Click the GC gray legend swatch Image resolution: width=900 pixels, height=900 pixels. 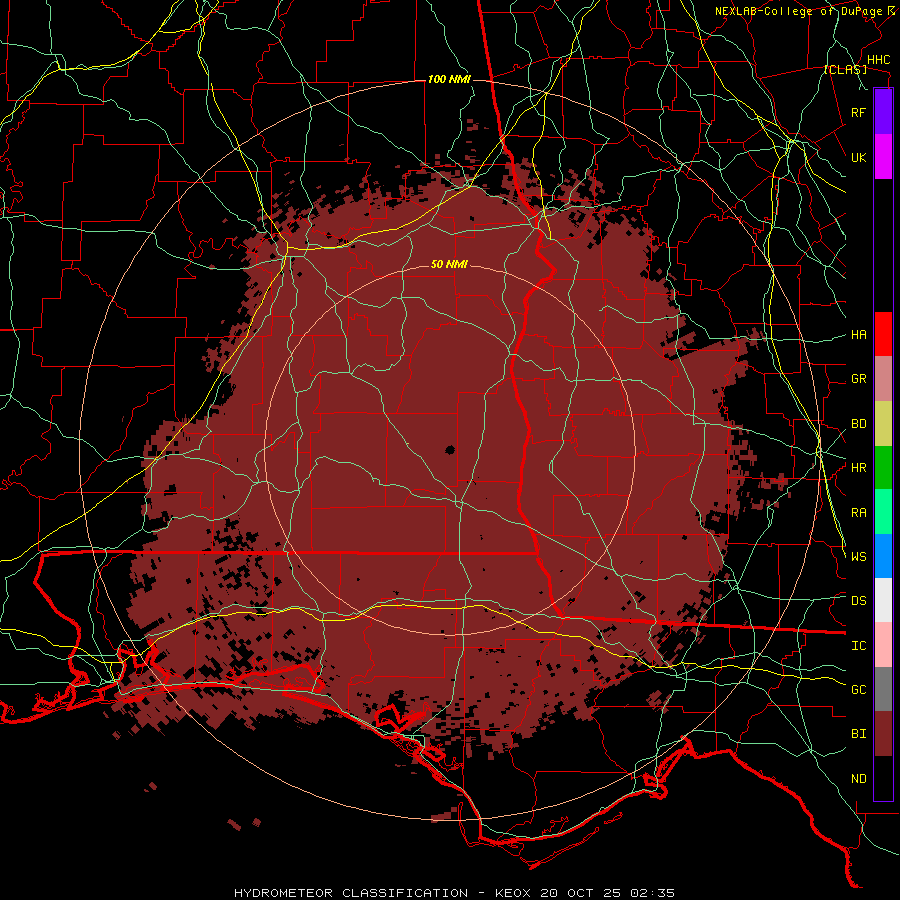[x=883, y=689]
